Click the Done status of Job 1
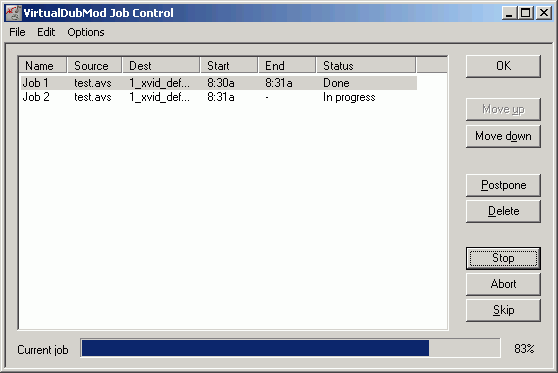The height and width of the screenshot is (373, 558). point(336,83)
